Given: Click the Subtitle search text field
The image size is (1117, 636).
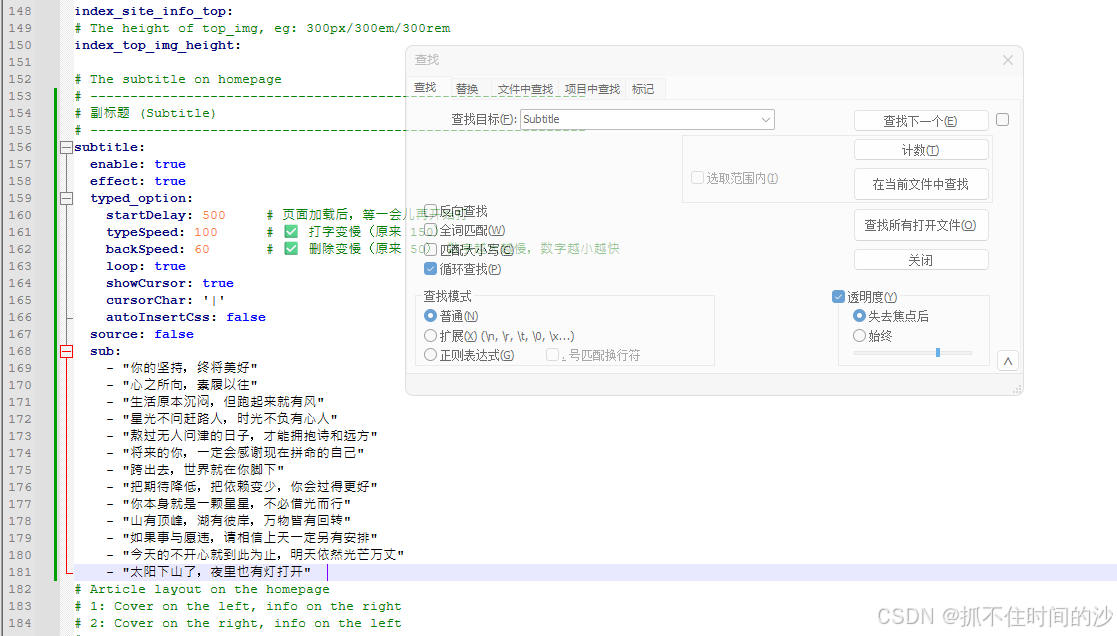Looking at the screenshot, I should click(x=640, y=120).
